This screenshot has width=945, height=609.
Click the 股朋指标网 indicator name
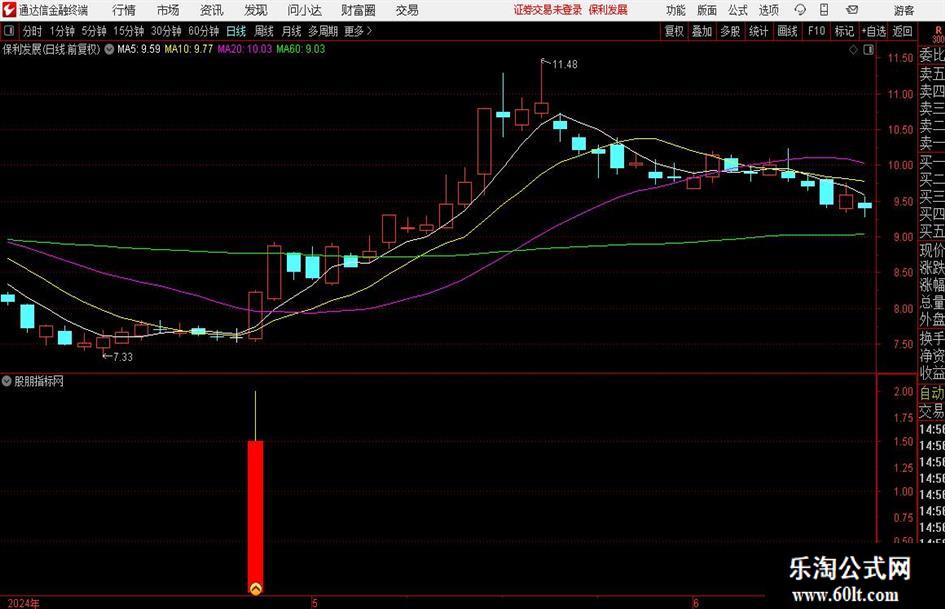tap(39, 381)
